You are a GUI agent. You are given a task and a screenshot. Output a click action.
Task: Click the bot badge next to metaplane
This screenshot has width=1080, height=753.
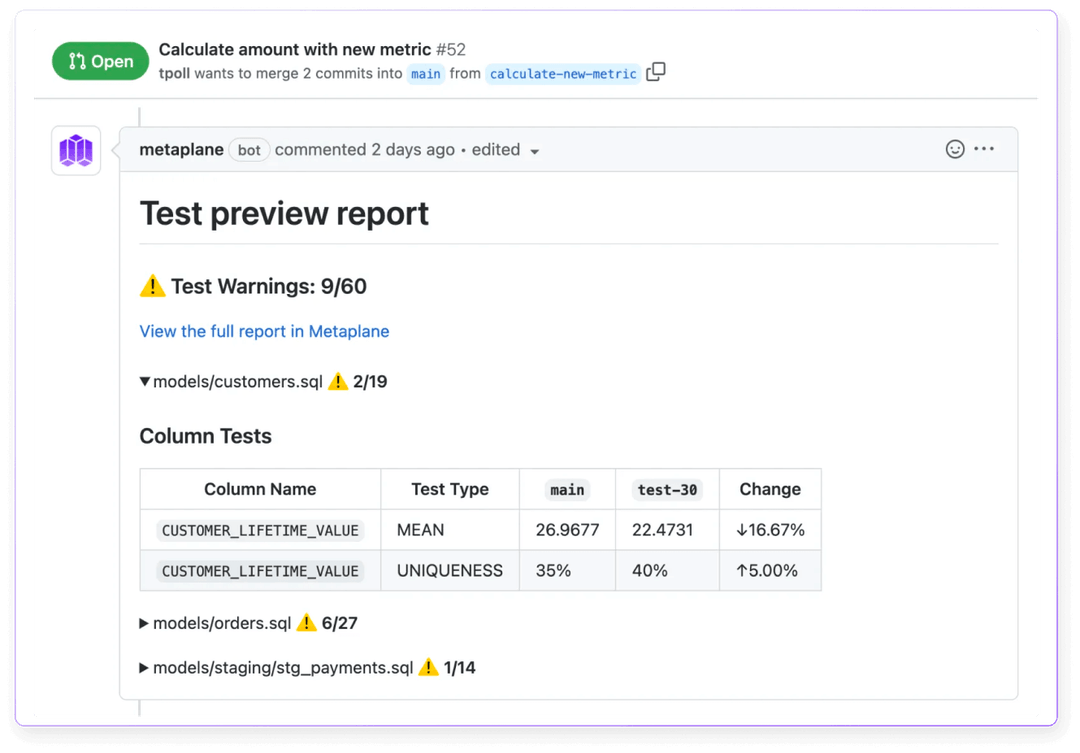click(248, 150)
